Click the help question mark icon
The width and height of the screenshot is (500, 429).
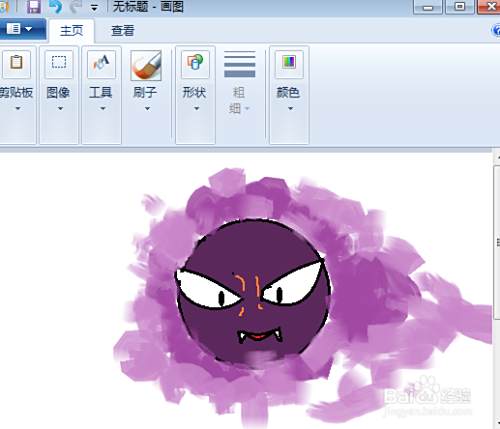pos(496,31)
